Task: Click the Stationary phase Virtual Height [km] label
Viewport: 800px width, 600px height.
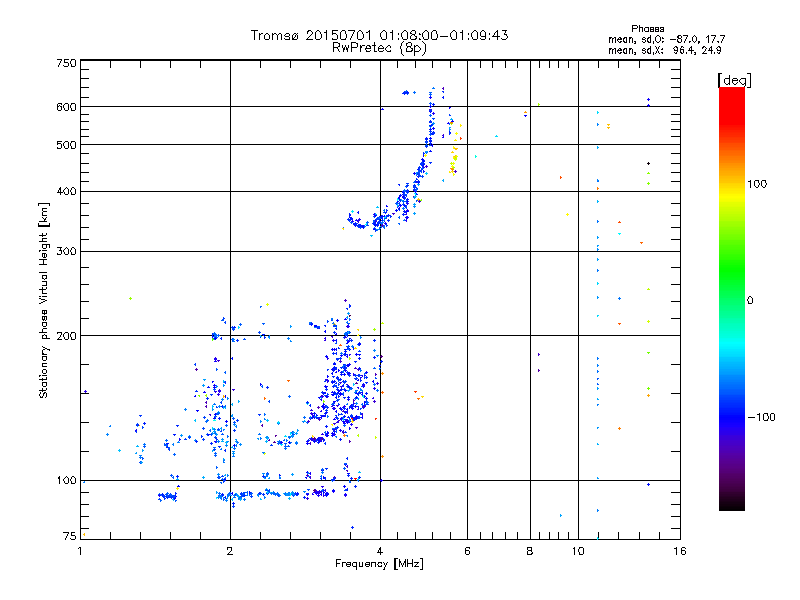Action: [x=44, y=300]
